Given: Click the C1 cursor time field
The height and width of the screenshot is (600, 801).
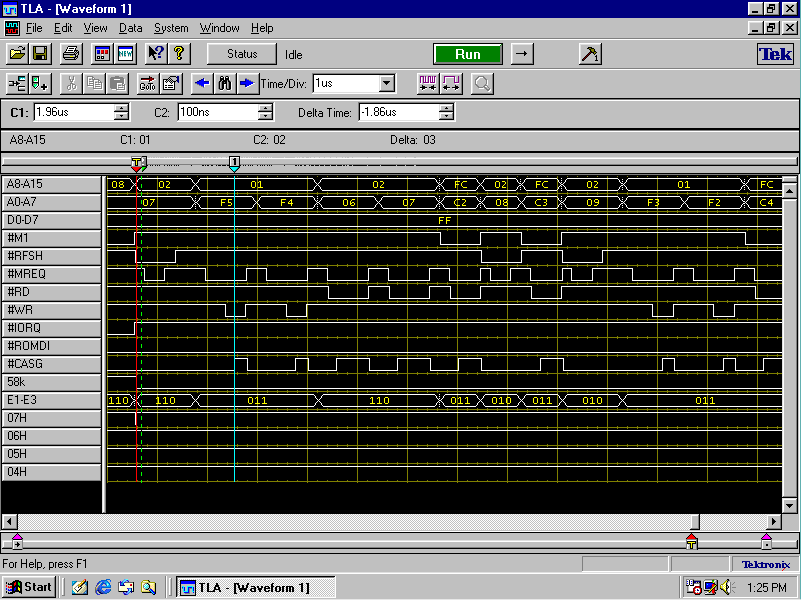Looking at the screenshot, I should point(75,112).
